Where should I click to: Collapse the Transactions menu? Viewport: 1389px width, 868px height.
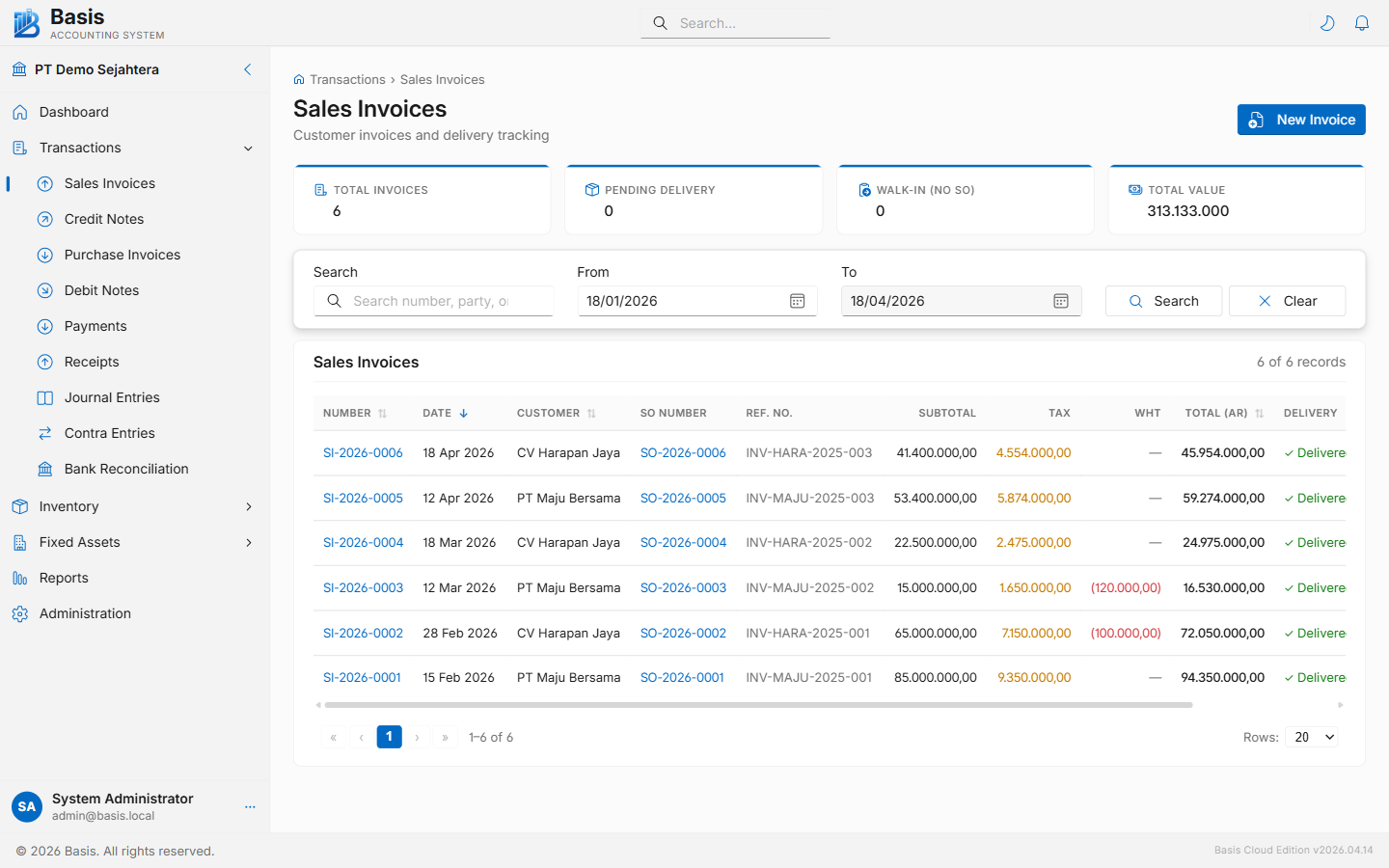tap(249, 148)
